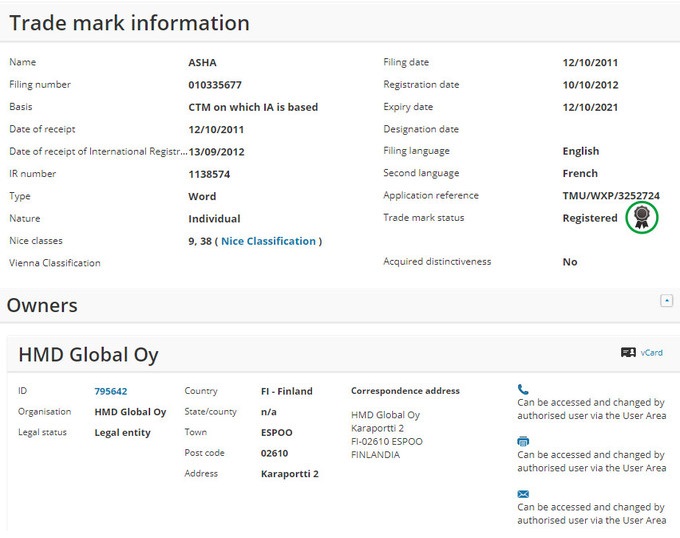Select filing language English
The image size is (680, 538).
click(581, 151)
